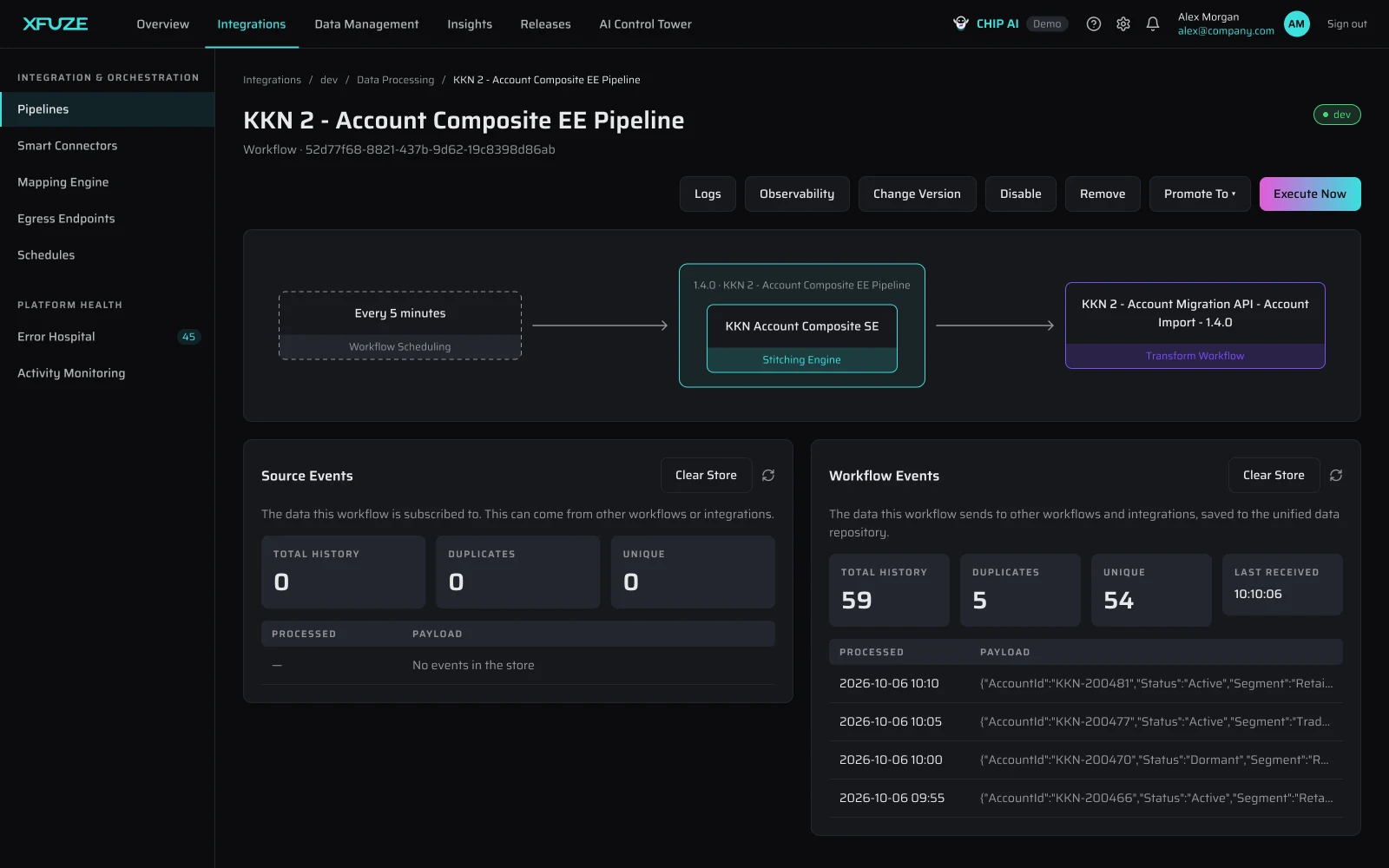Image resolution: width=1389 pixels, height=868 pixels.
Task: Open Egress Endpoints in sidebar
Action: pos(107,219)
